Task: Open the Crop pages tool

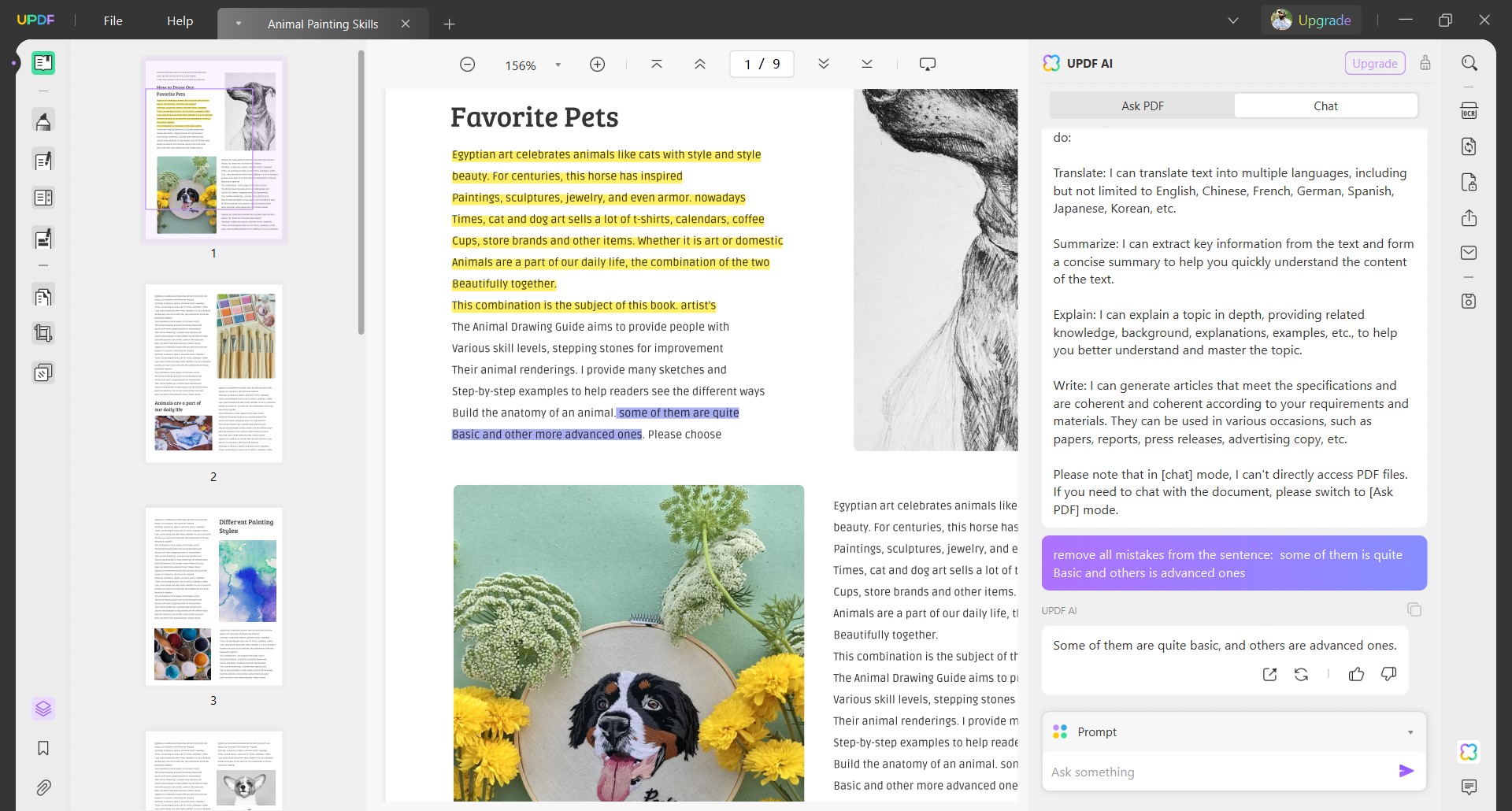Action: click(43, 333)
